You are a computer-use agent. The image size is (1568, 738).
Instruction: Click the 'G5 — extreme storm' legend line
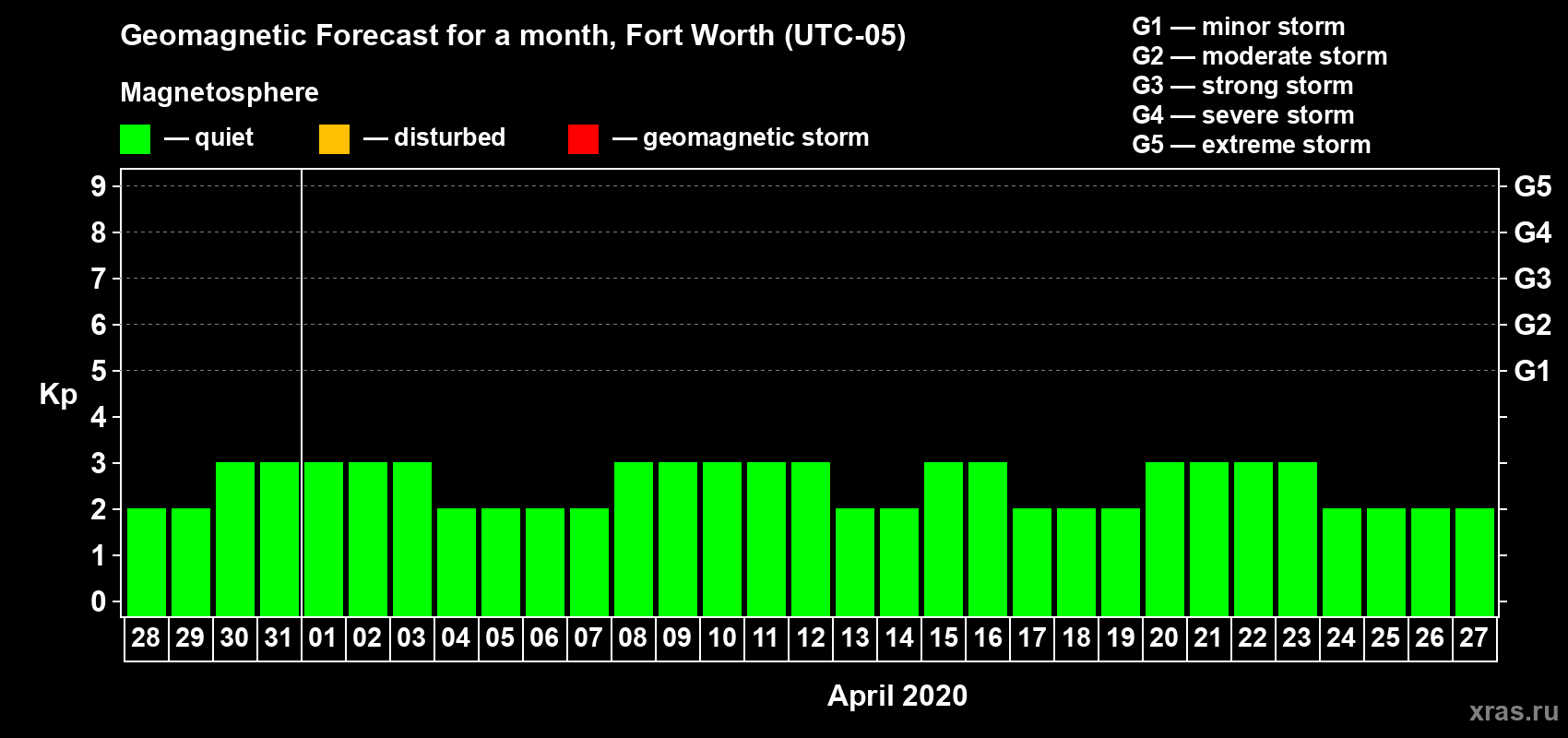pyautogui.click(x=1252, y=145)
